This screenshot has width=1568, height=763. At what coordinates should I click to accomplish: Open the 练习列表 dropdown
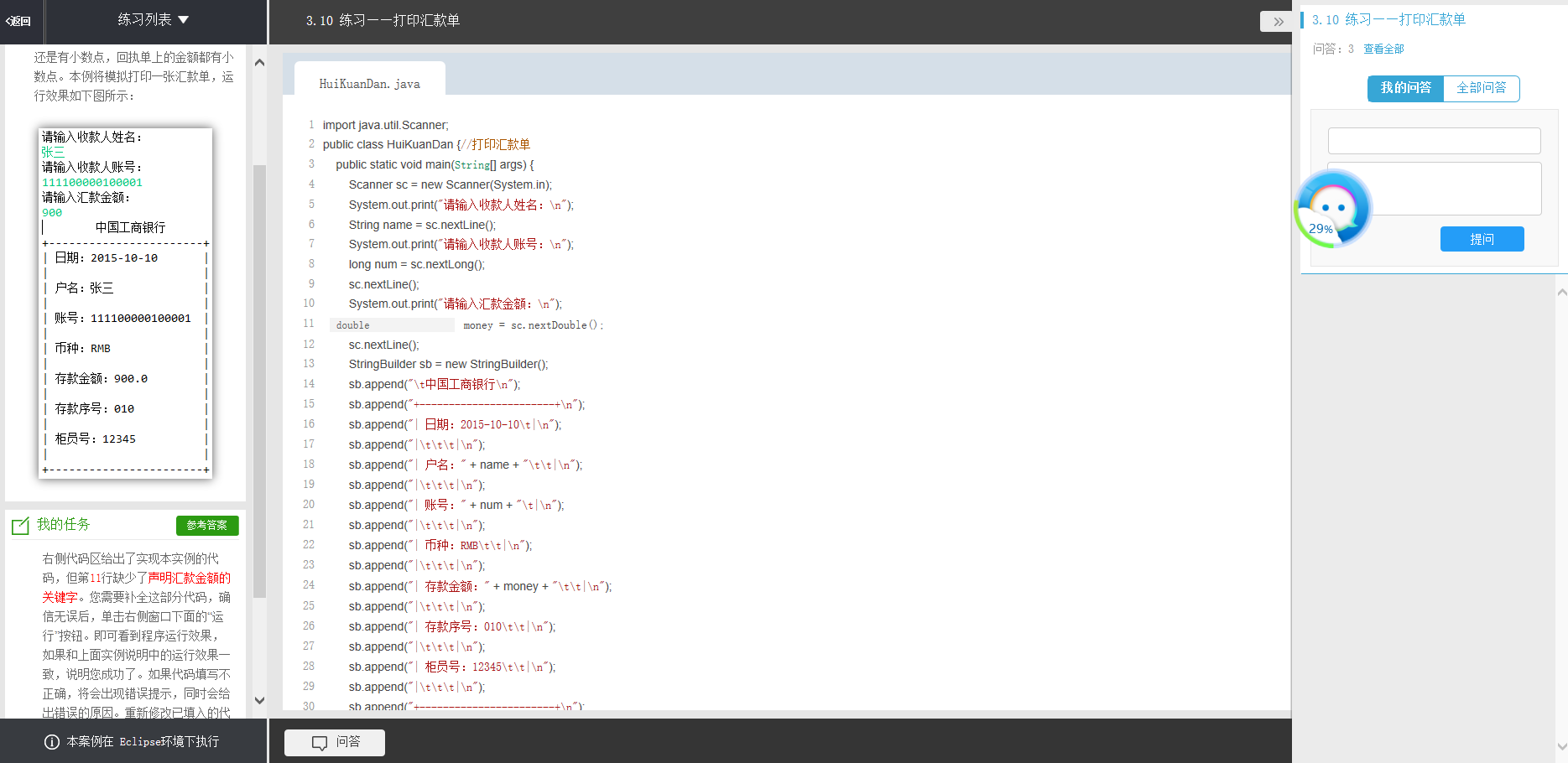point(153,19)
